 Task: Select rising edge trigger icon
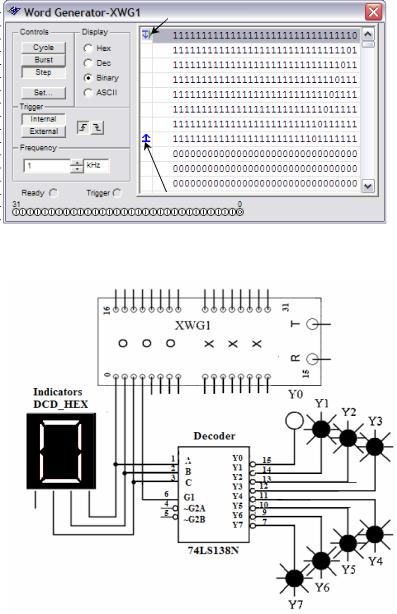[83, 127]
